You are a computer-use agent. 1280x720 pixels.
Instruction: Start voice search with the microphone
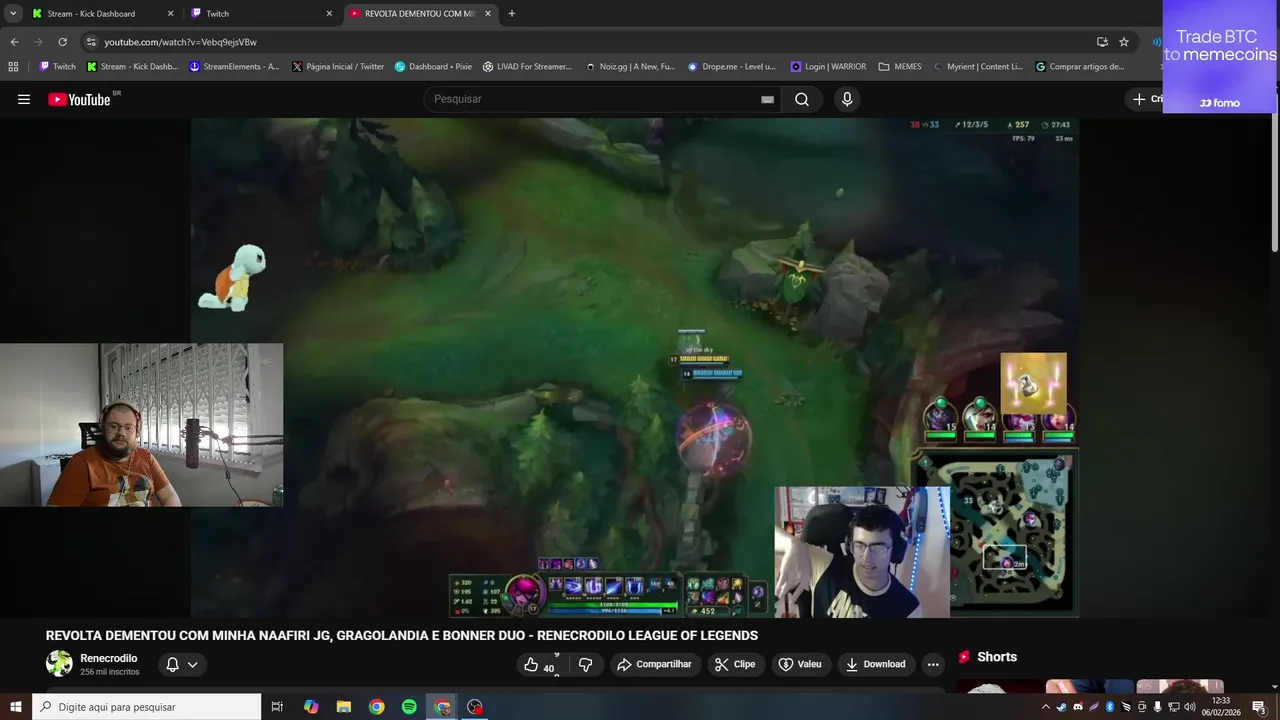click(x=847, y=99)
